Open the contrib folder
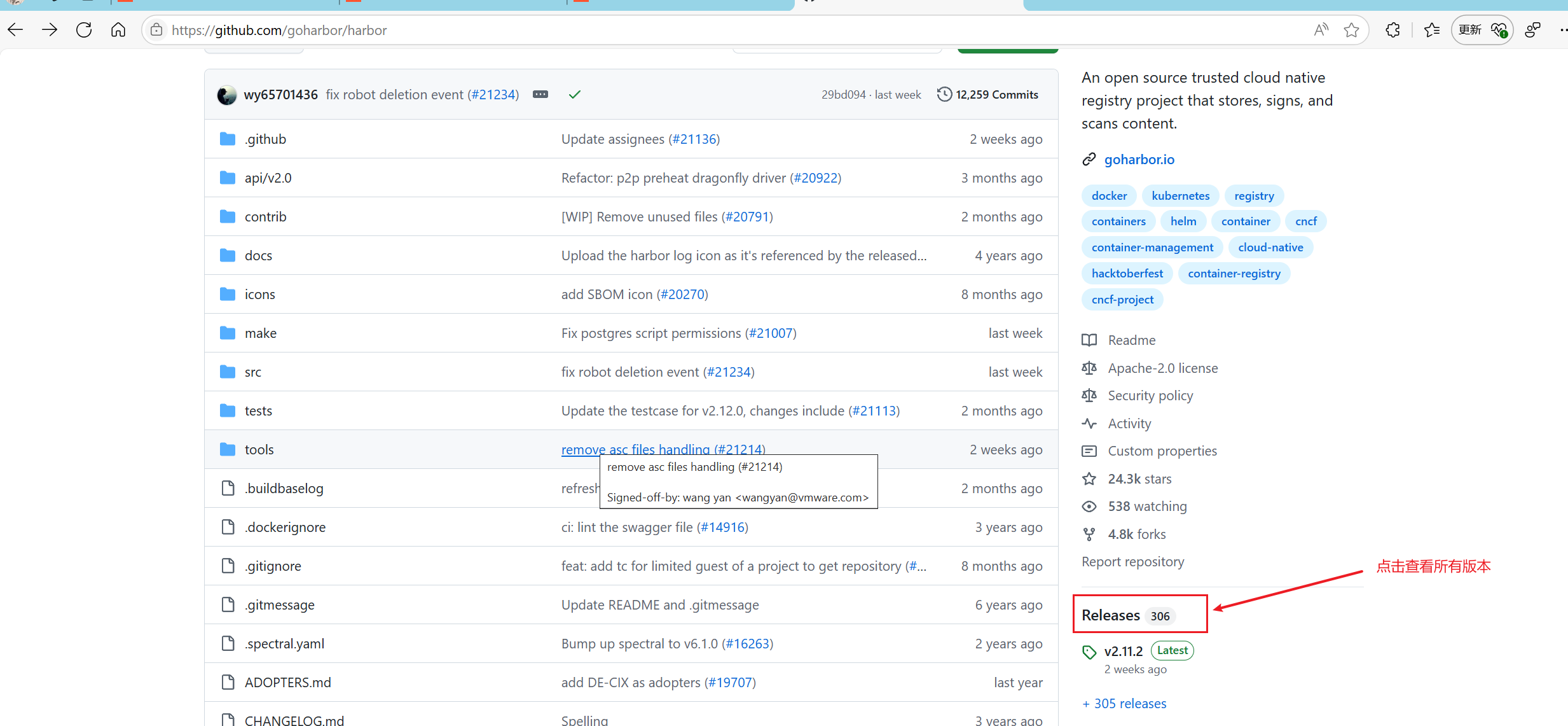This screenshot has height=726, width=1568. (x=266, y=217)
